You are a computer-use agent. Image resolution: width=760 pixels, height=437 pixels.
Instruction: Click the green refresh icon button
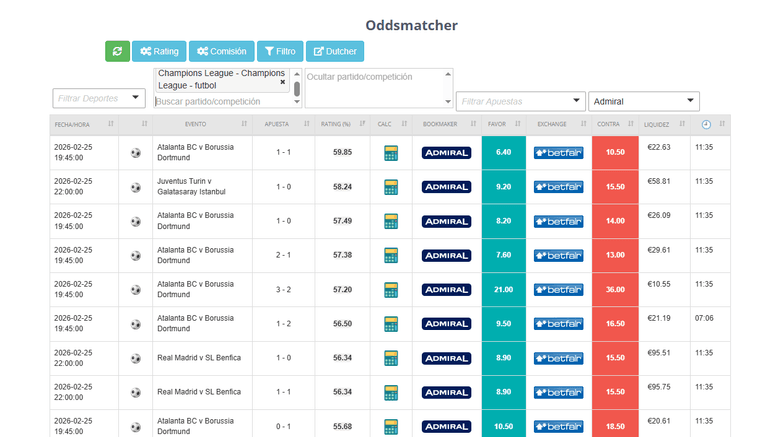pyautogui.click(x=117, y=51)
